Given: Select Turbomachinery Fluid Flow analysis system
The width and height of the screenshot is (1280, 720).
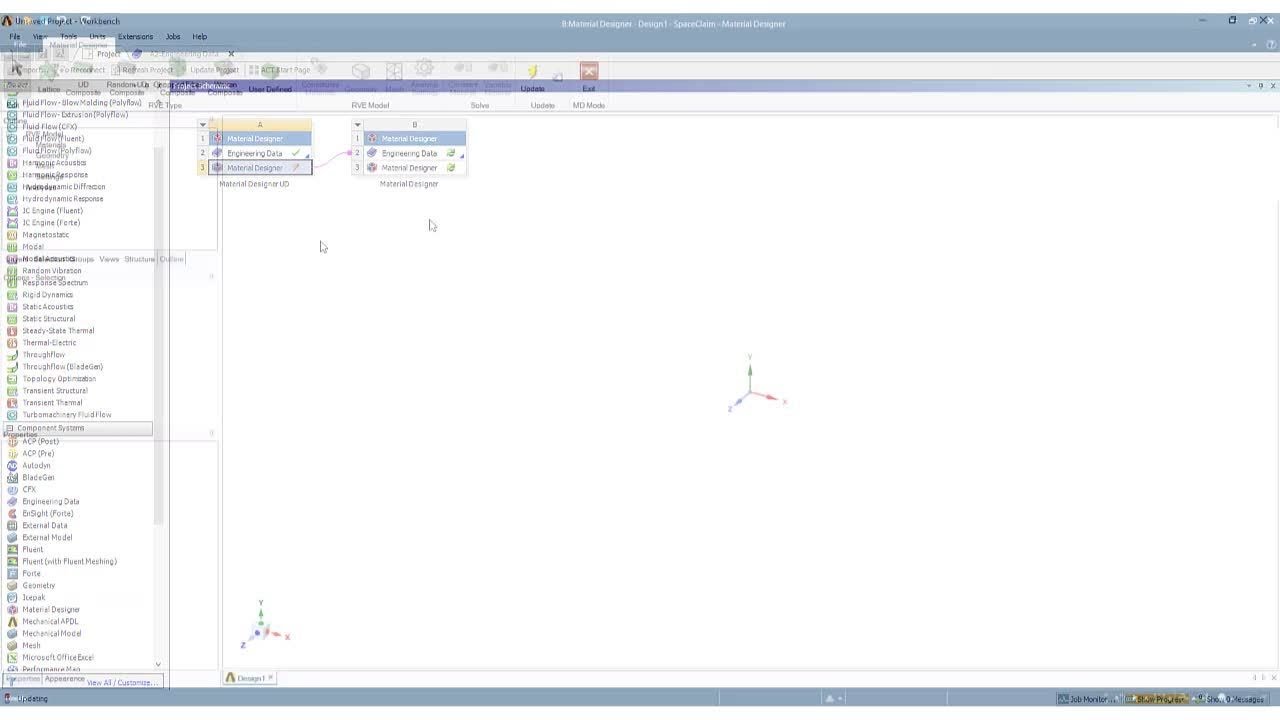Looking at the screenshot, I should click(67, 415).
